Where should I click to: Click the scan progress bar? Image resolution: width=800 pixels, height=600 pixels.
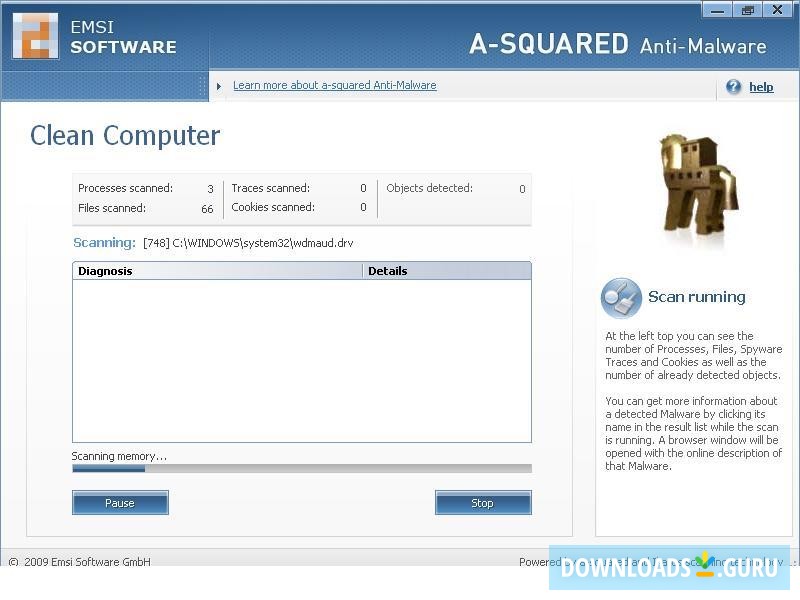pos(302,468)
